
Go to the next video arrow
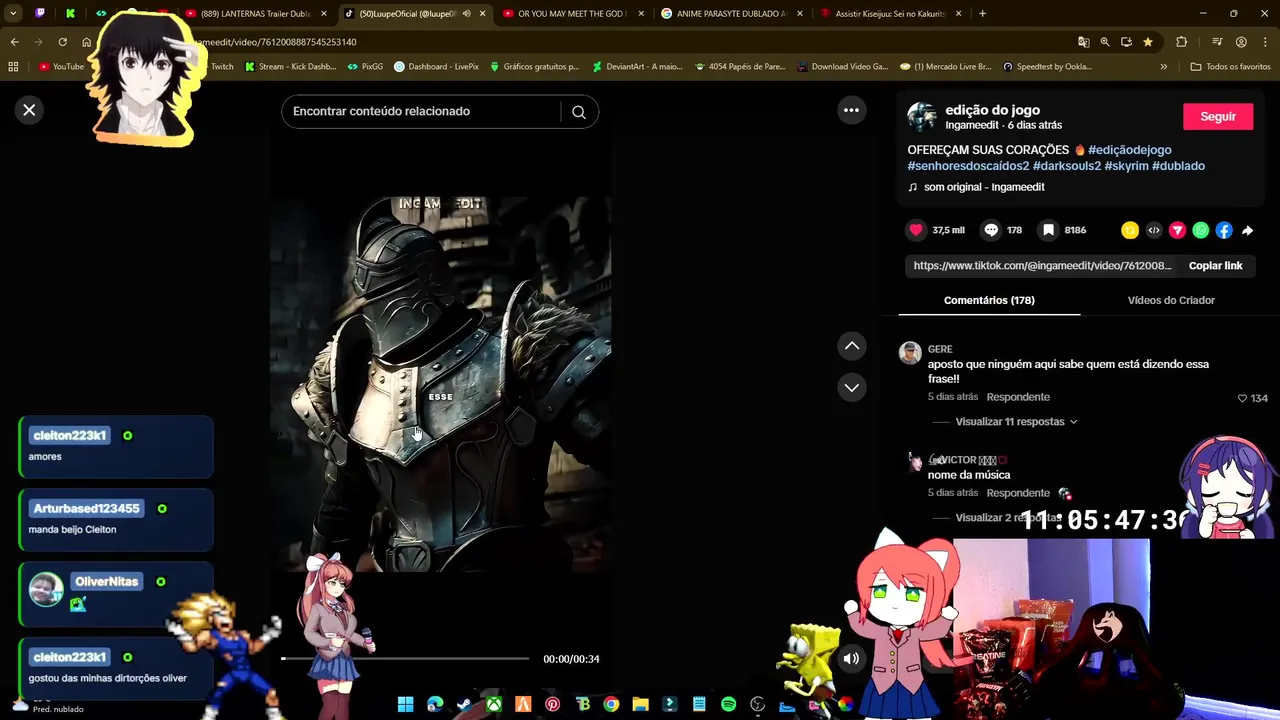852,388
